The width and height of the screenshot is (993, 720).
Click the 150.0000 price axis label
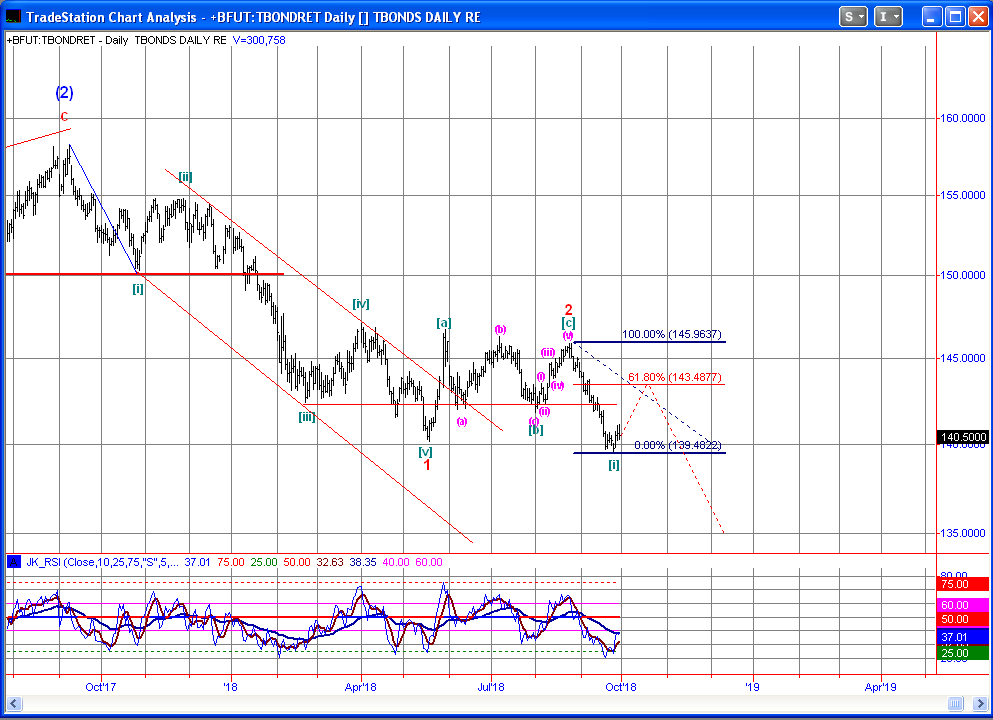tap(963, 275)
